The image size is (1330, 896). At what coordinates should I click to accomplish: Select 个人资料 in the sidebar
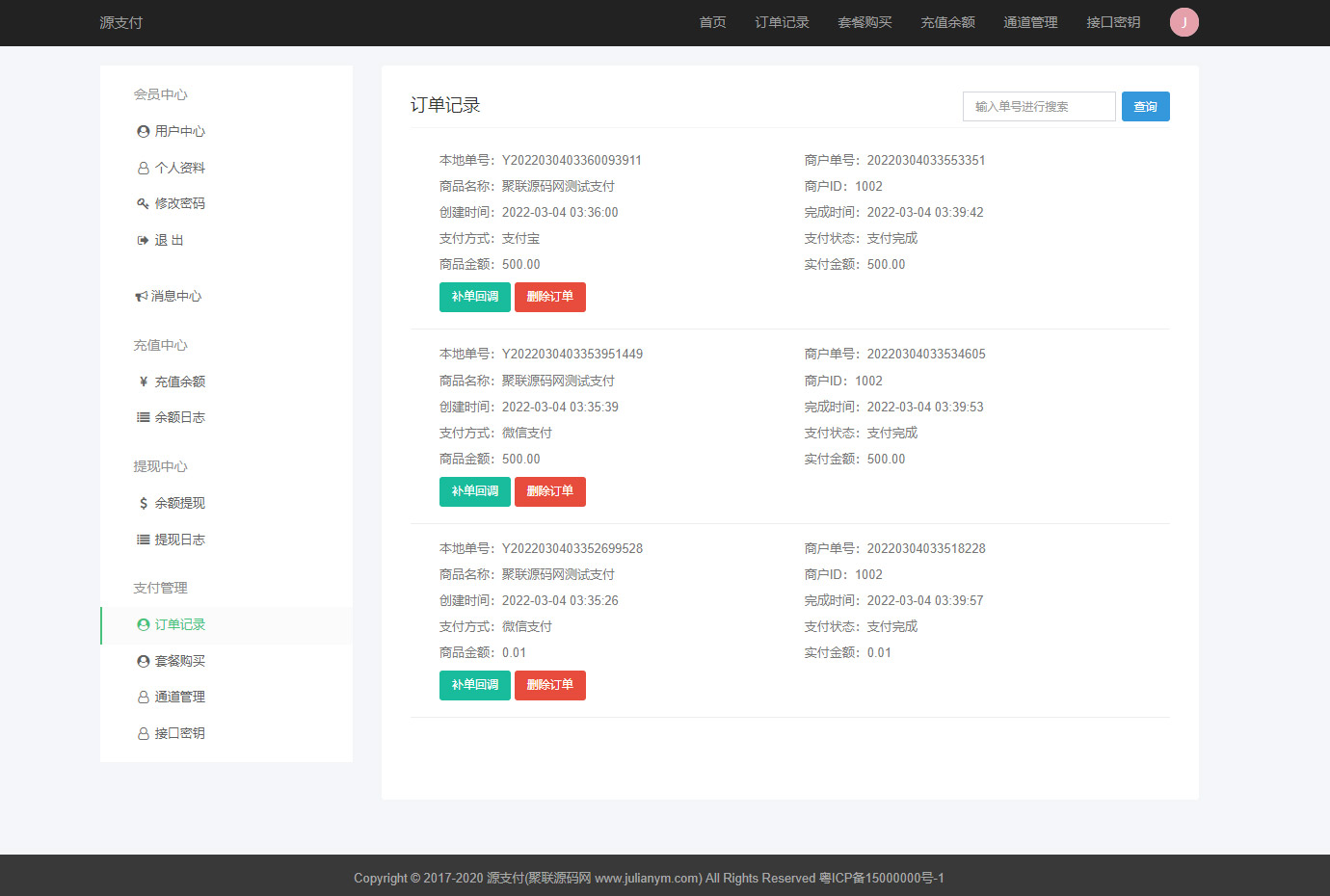[179, 168]
